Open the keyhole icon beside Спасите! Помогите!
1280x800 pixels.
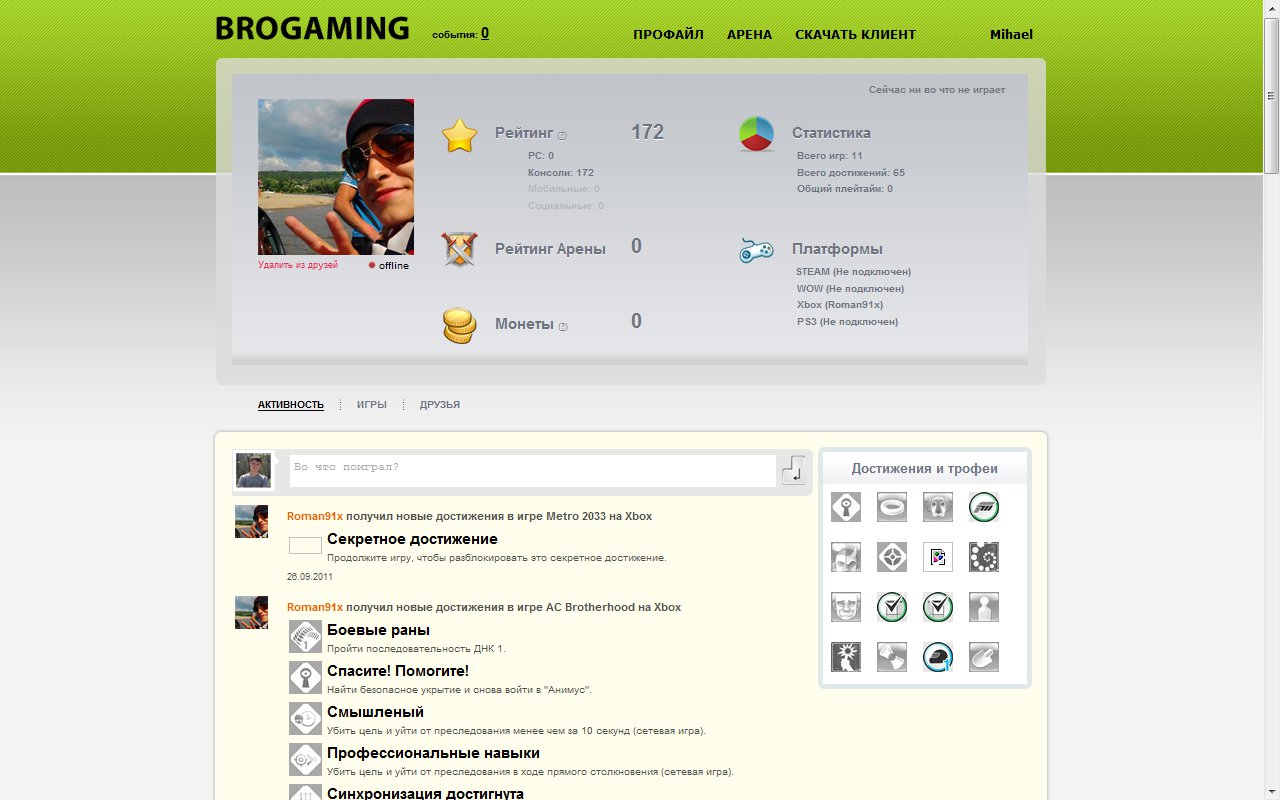305,677
